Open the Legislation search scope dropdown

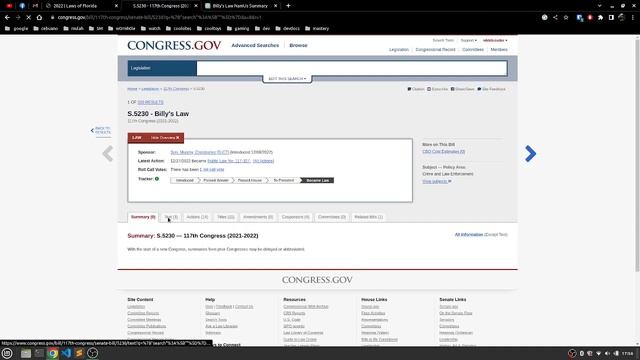[162, 68]
